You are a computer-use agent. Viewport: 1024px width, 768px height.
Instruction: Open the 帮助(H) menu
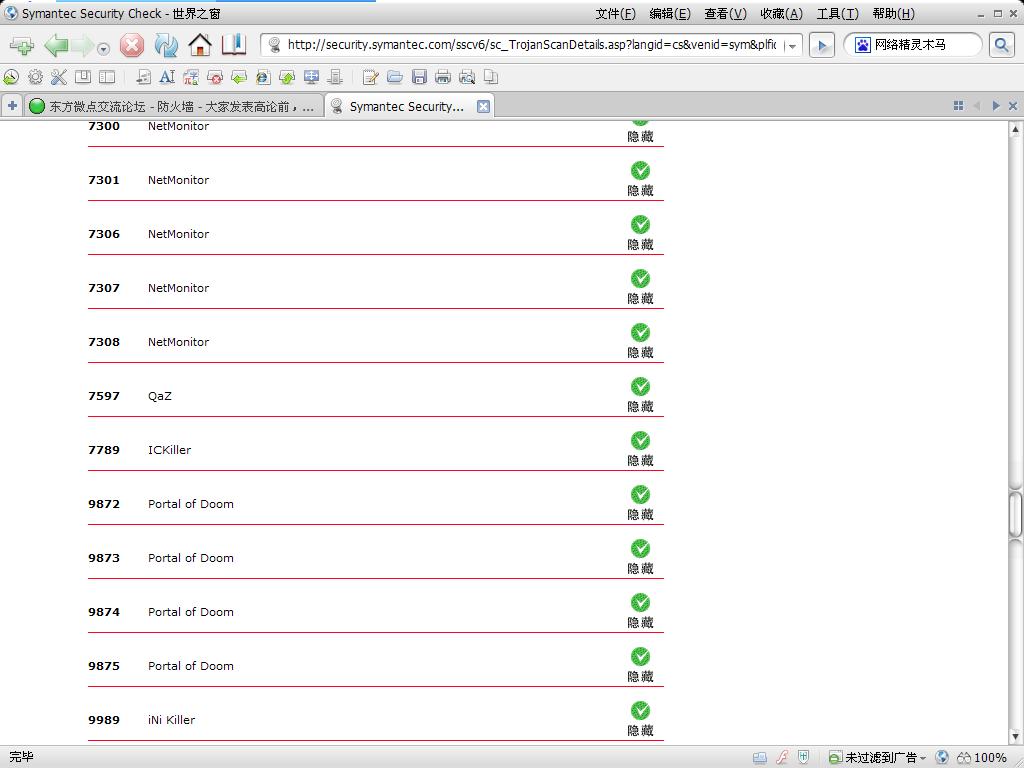(x=893, y=14)
